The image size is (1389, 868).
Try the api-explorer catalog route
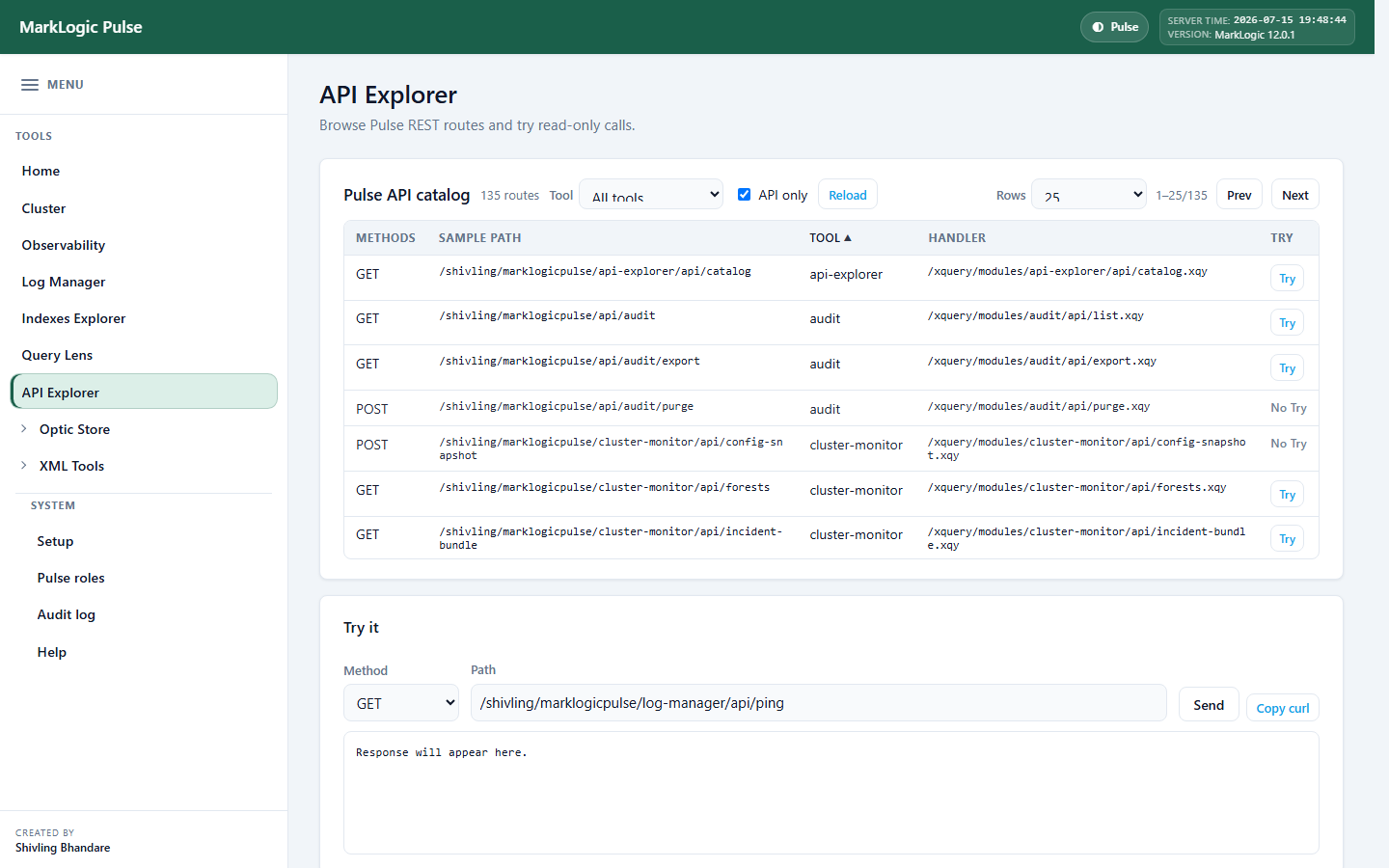1287,278
